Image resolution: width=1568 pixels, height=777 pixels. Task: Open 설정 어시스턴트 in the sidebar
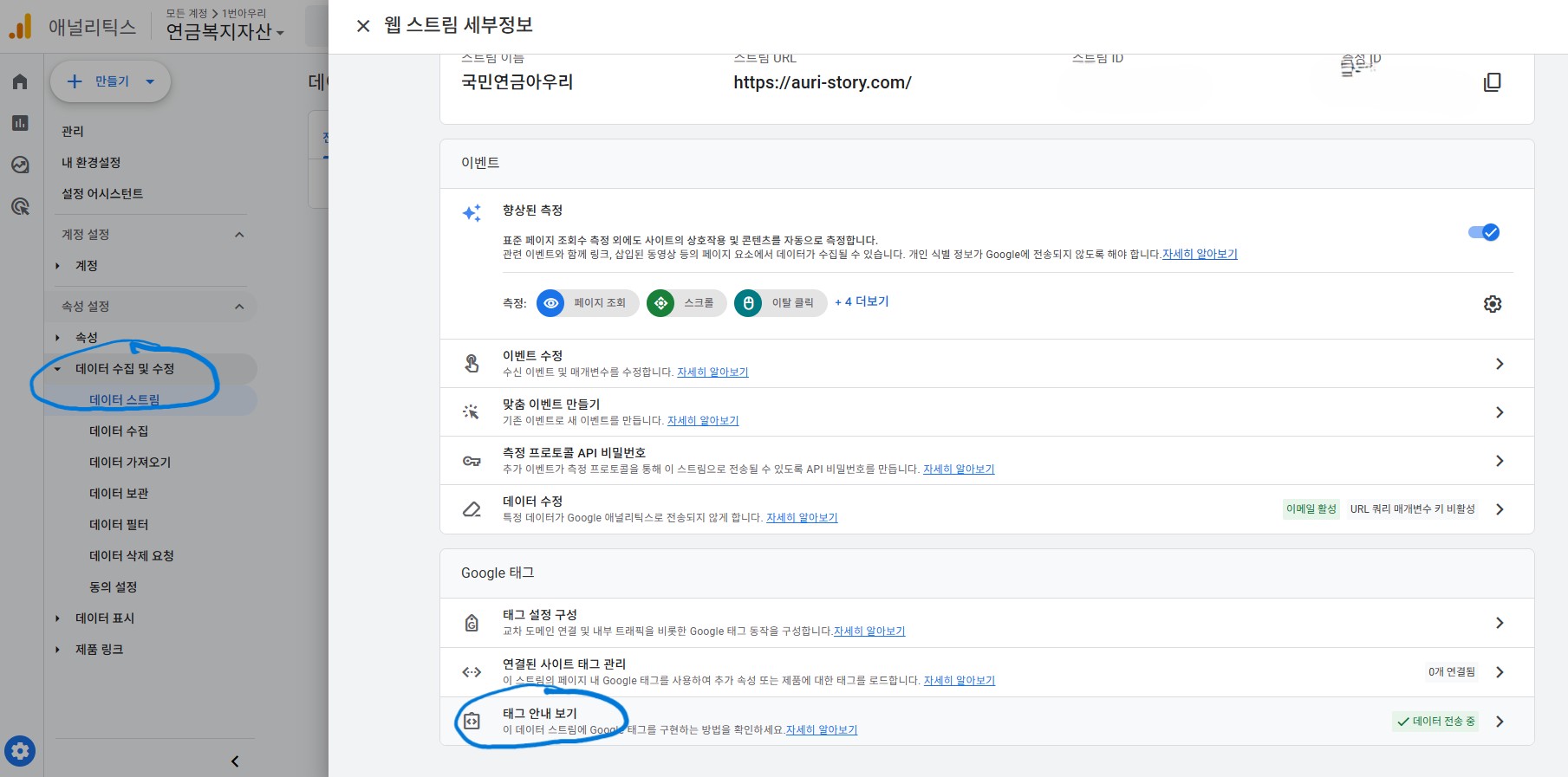(x=102, y=194)
